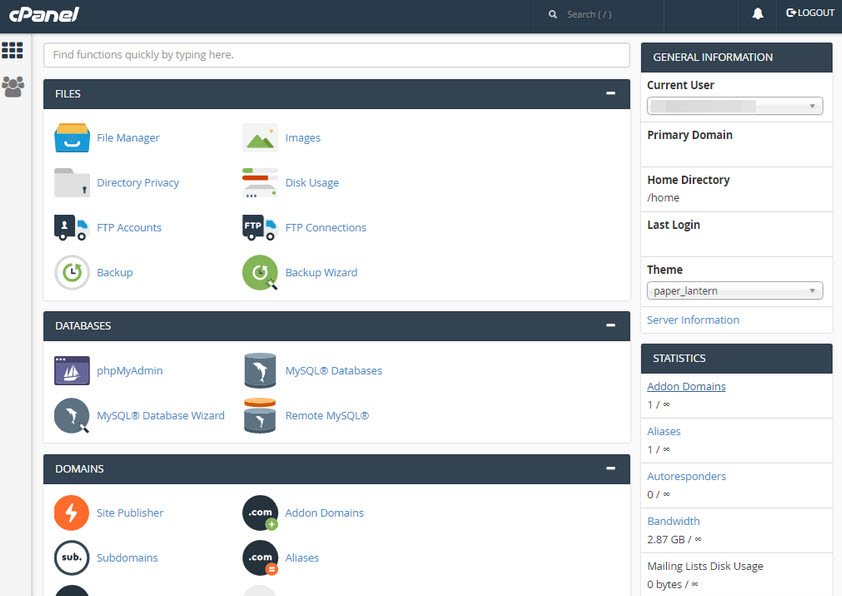
Task: Launch the Backup Wizard icon
Action: [260, 273]
